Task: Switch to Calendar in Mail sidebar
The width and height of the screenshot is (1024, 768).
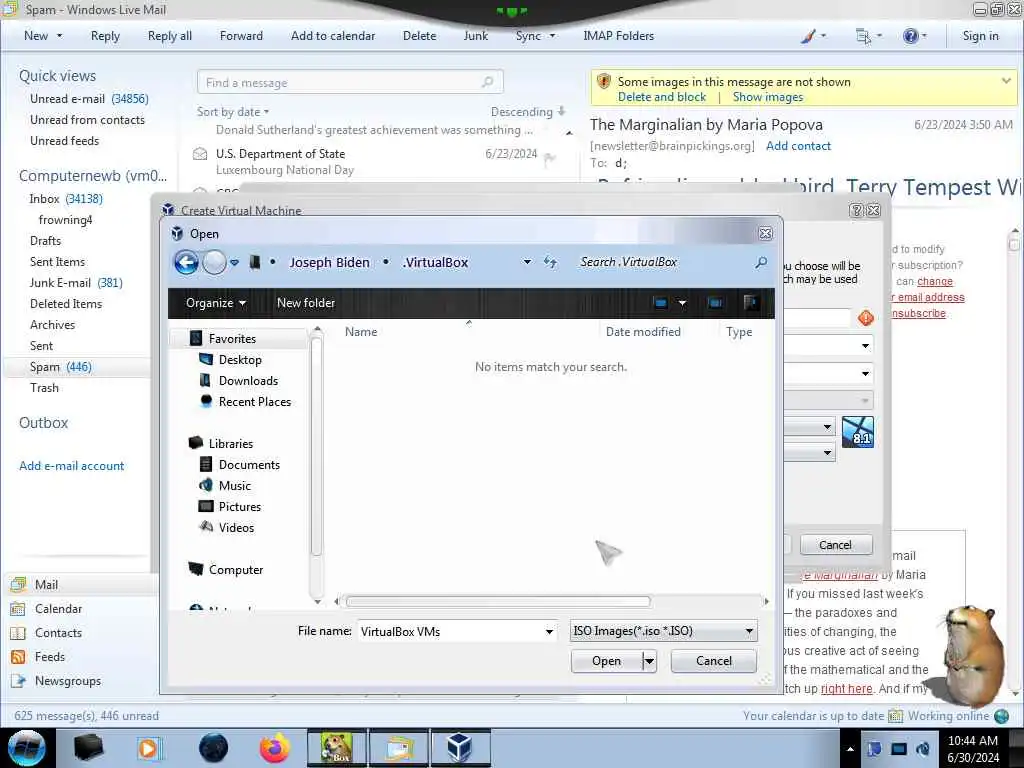Action: click(58, 609)
